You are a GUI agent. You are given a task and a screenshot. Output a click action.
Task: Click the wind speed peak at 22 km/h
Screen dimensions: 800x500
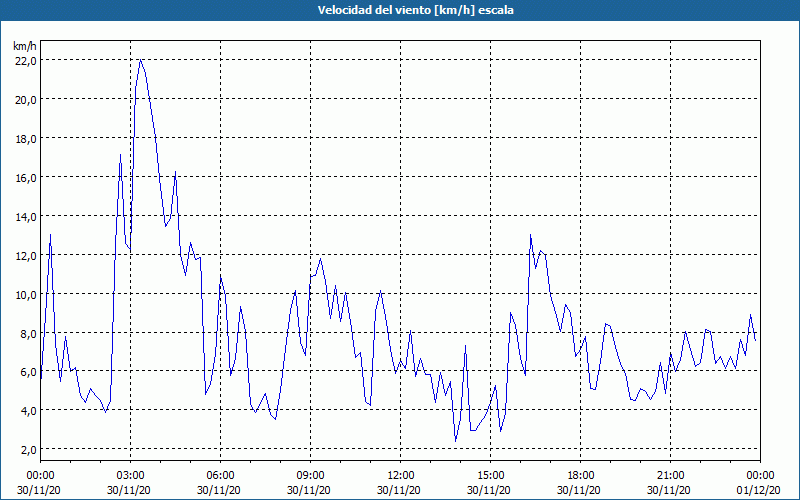click(x=140, y=60)
